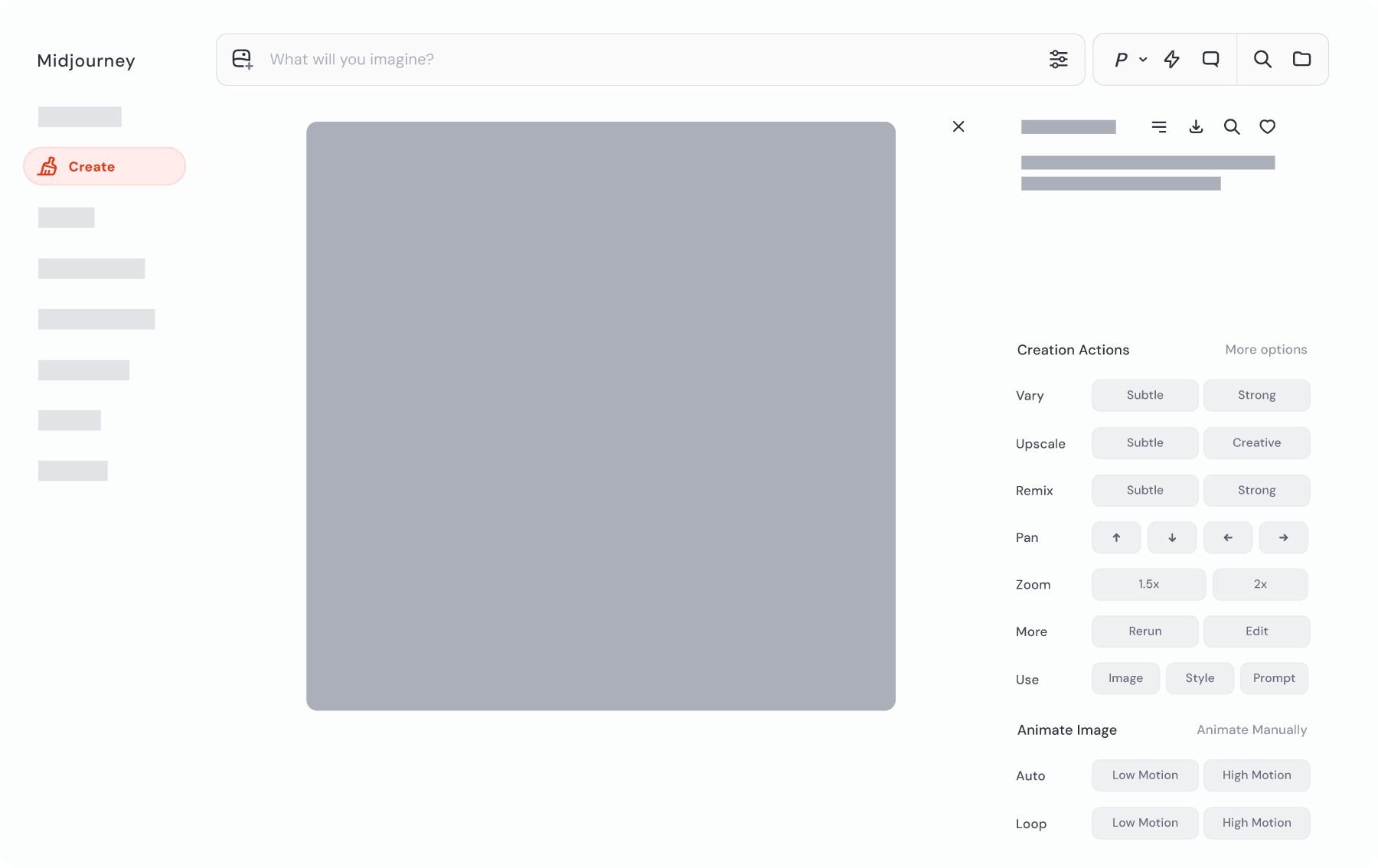The width and height of the screenshot is (1378, 868).
Task: Open Animate Manually options
Action: pos(1252,730)
